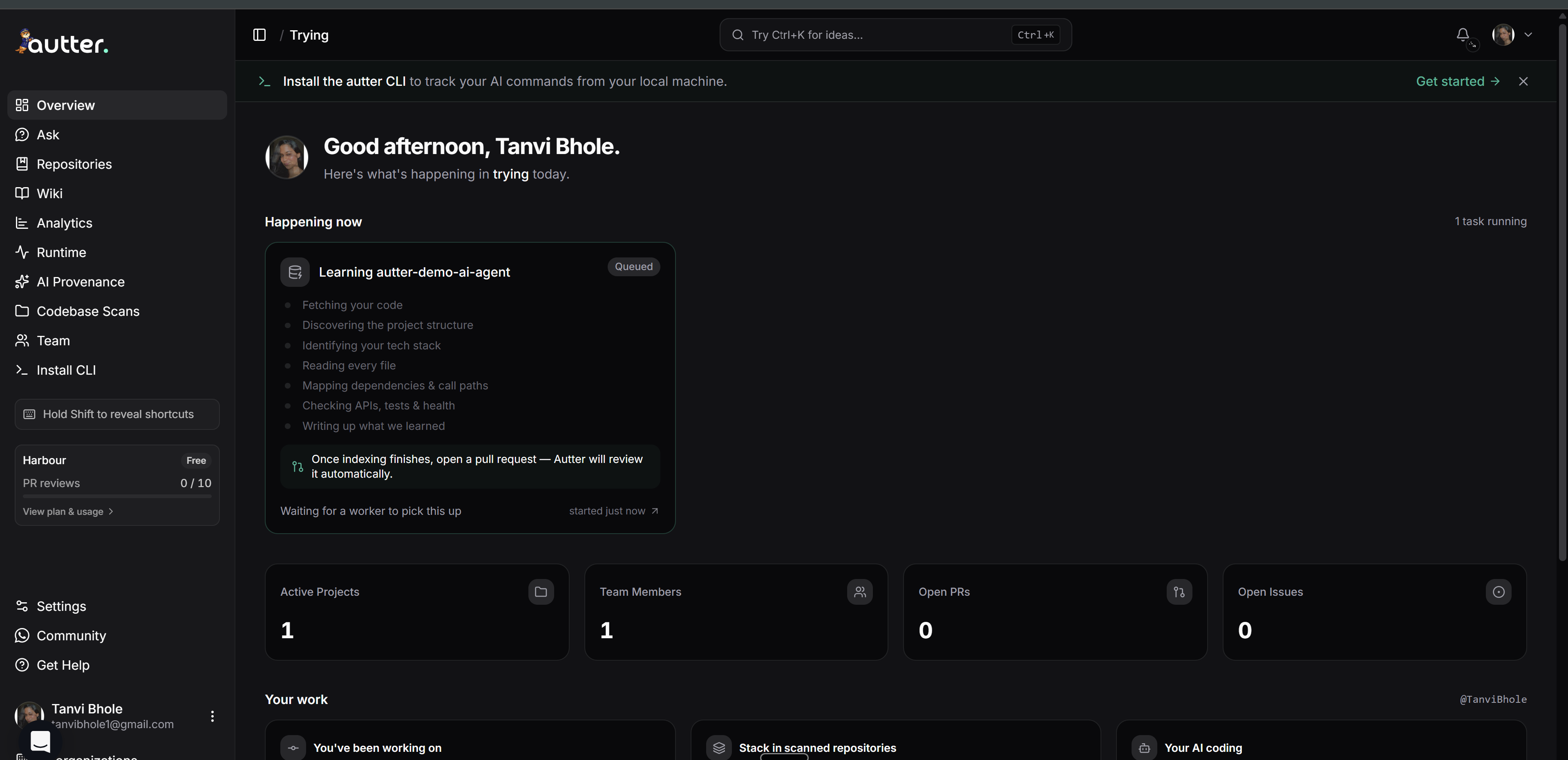Click the profile avatar in top bar
Image resolution: width=1568 pixels, height=760 pixels.
click(1503, 35)
